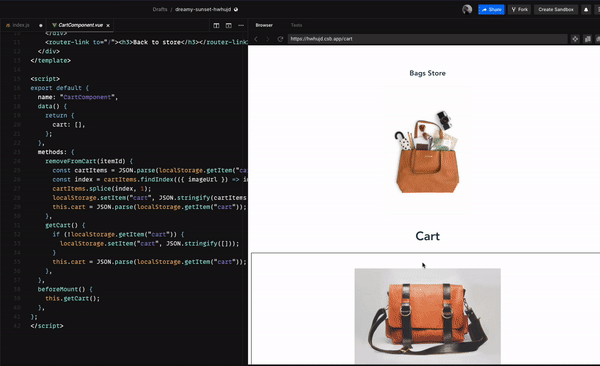This screenshot has width=600, height=366.
Task: Fork this sandbox
Action: coord(520,10)
